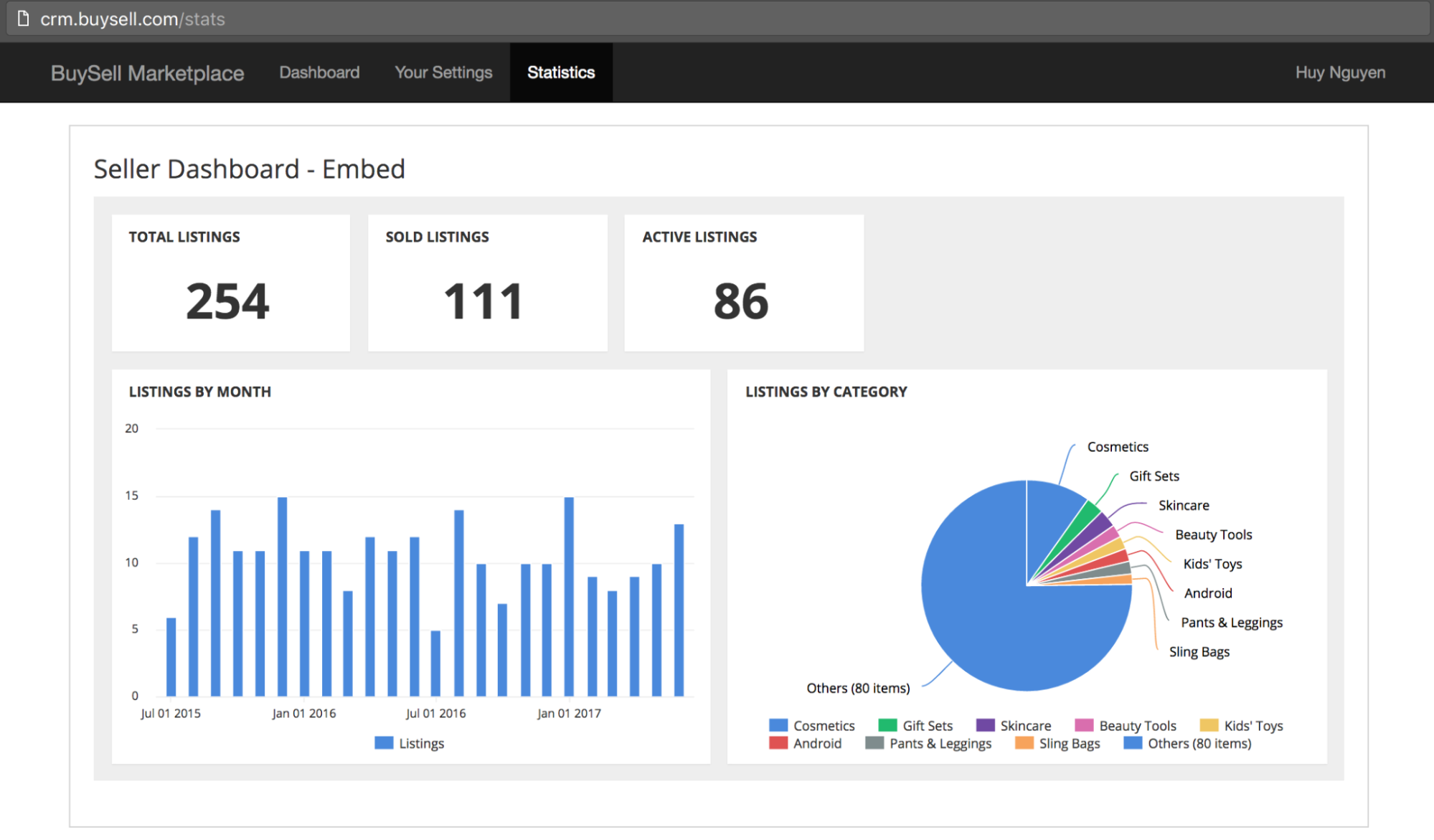Click the page icon in the address bar
Screen dimensions: 1434x840
point(22,19)
